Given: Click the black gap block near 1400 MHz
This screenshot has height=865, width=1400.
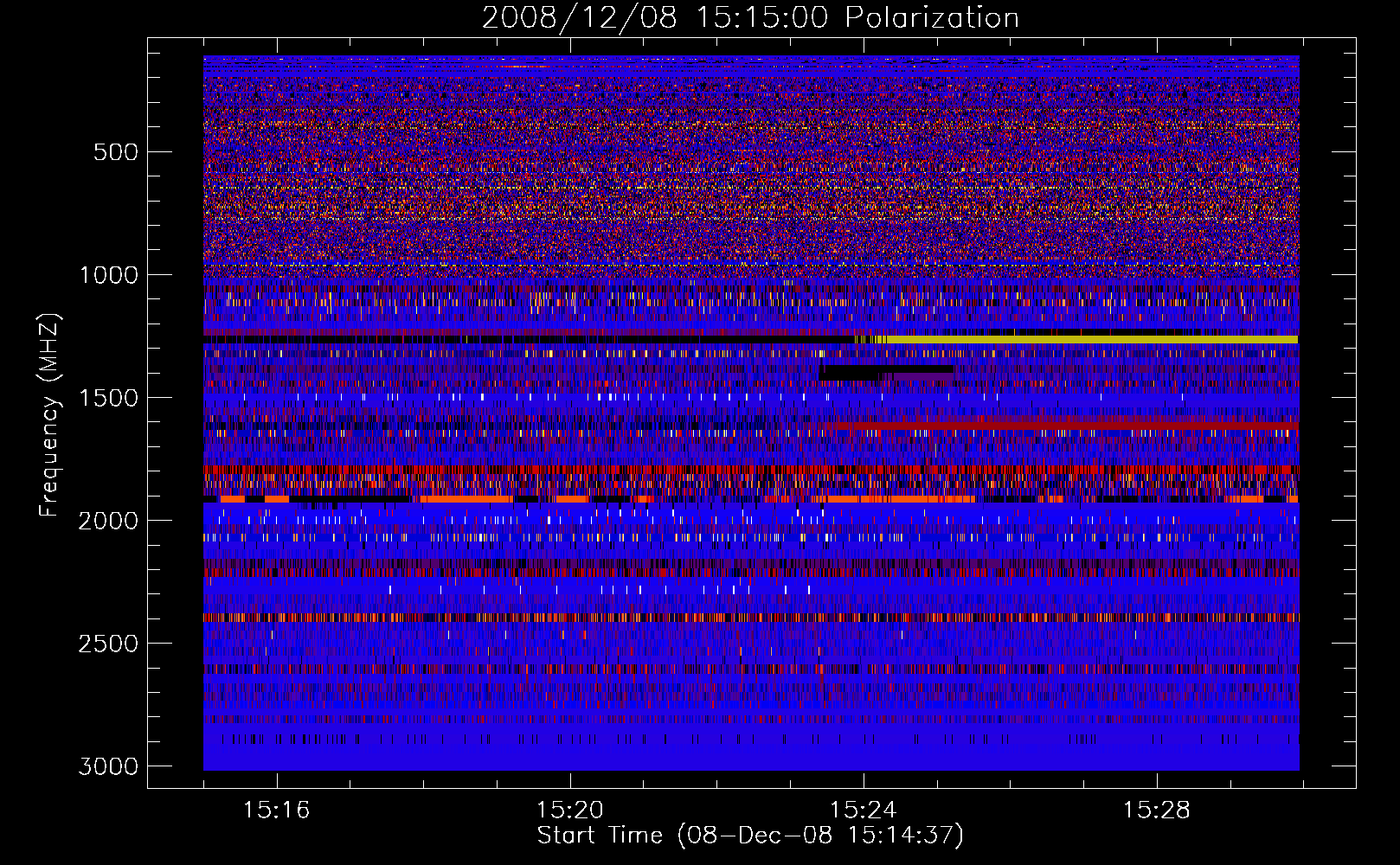Looking at the screenshot, I should (886, 371).
